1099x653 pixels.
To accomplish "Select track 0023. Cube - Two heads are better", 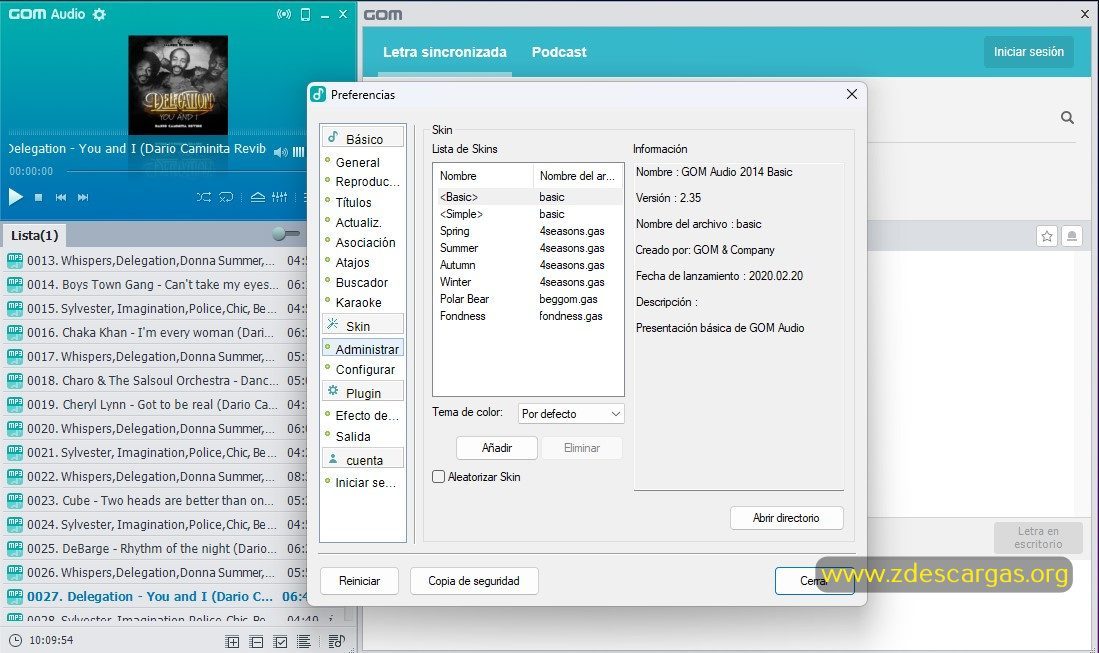I will [x=155, y=500].
